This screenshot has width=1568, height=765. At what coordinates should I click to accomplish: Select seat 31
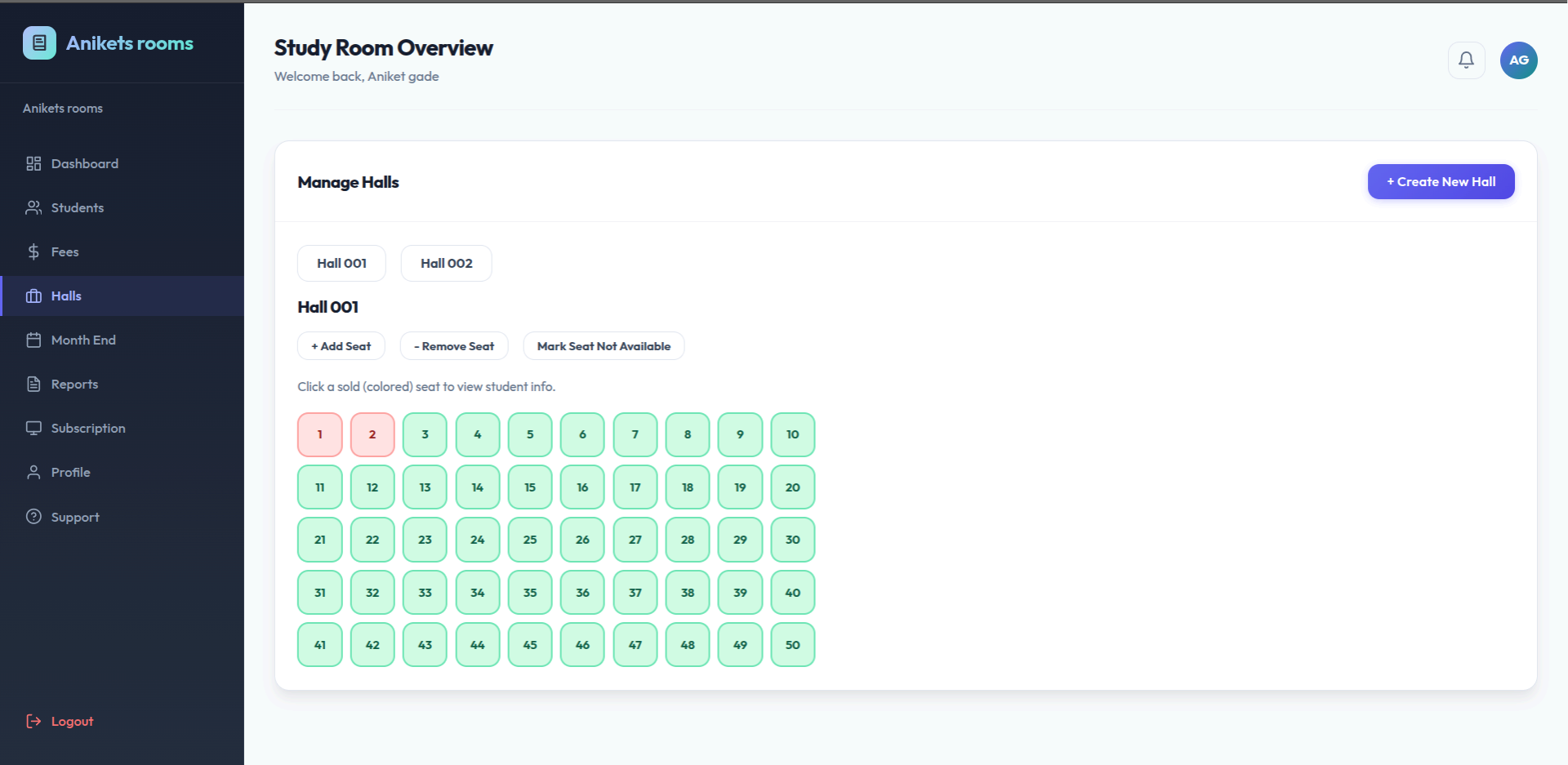click(x=320, y=593)
